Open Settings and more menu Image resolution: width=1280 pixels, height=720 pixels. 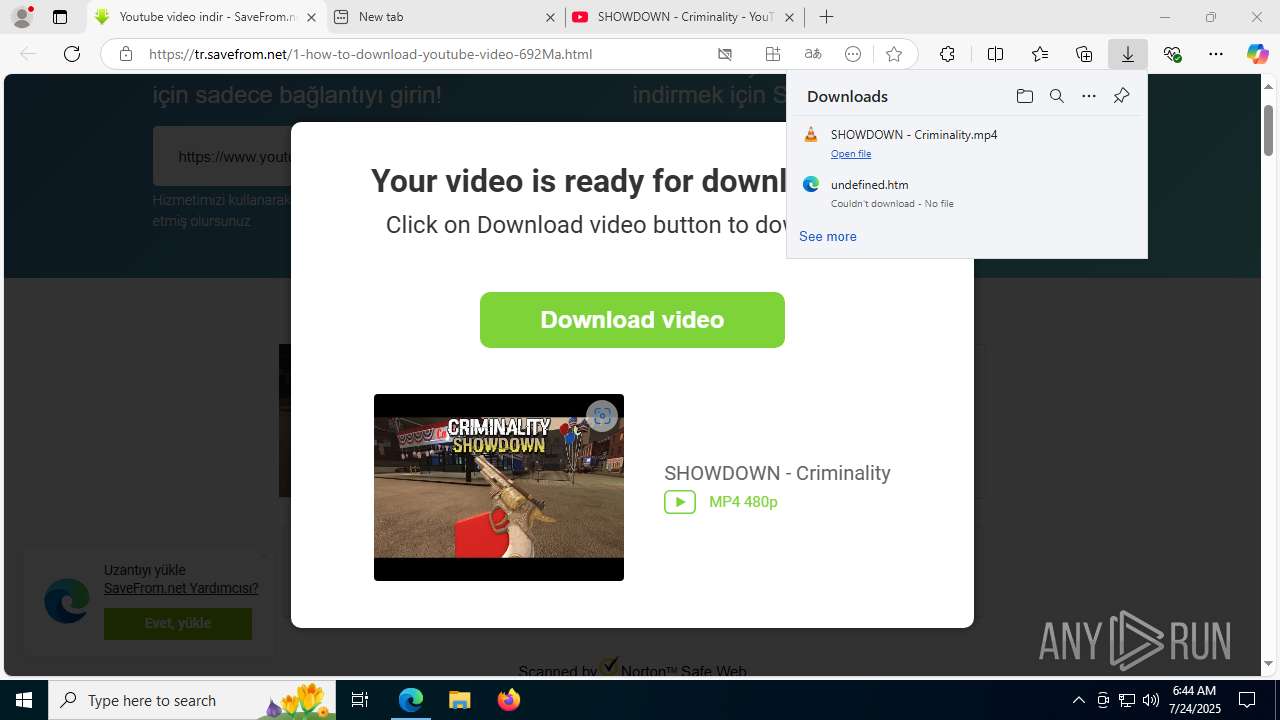coord(1216,54)
